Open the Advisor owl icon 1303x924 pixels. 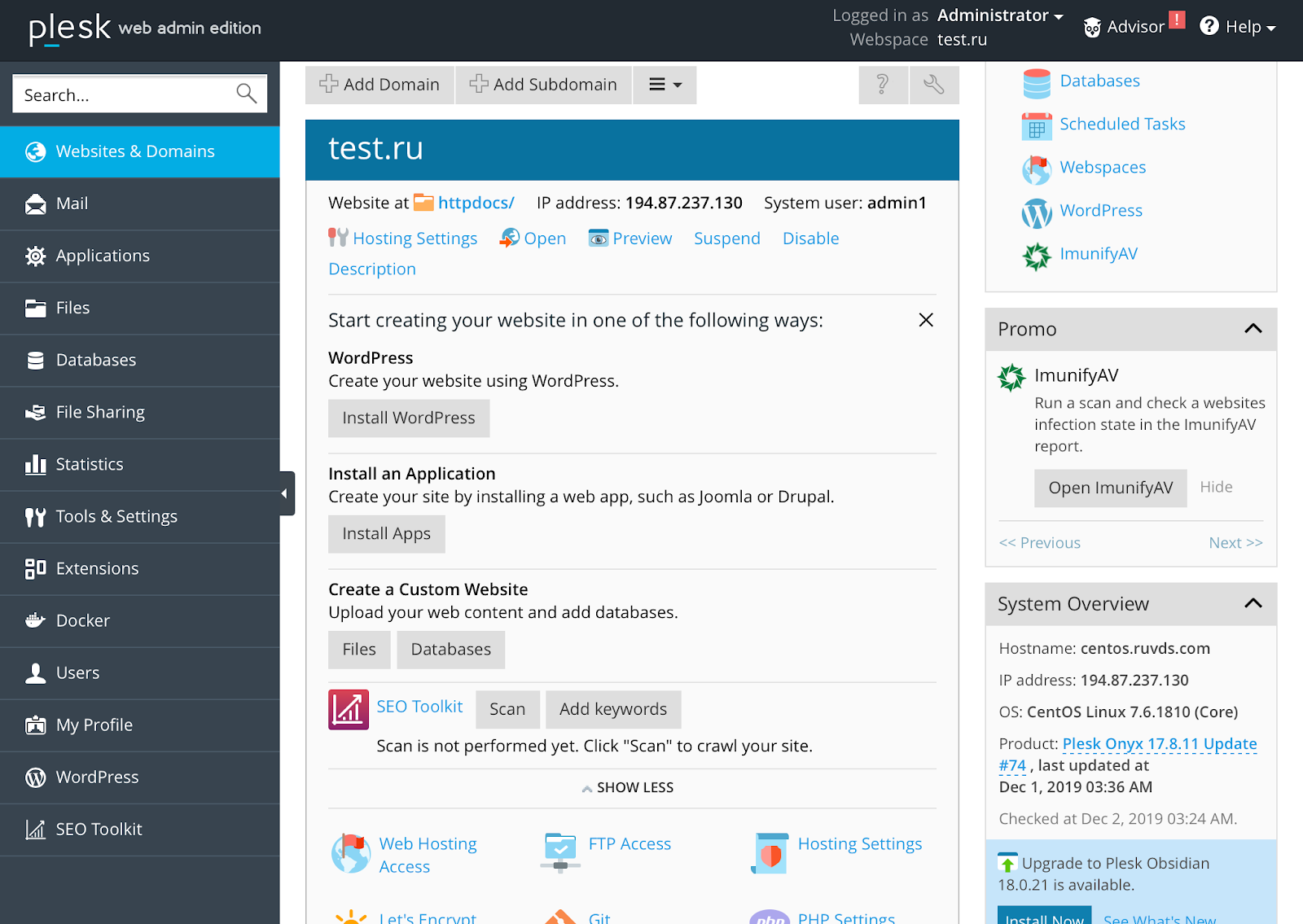pyautogui.click(x=1092, y=28)
